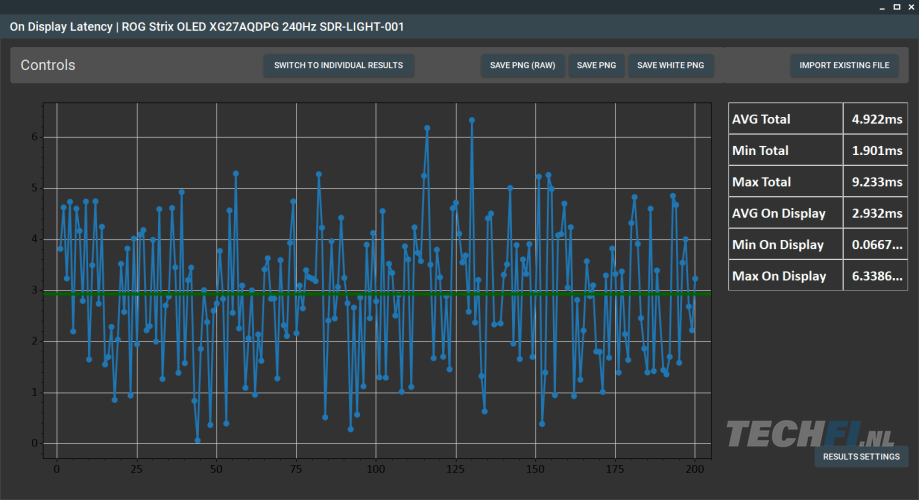Click the SAVE PNG button
This screenshot has width=919, height=500.
pyautogui.click(x=596, y=65)
